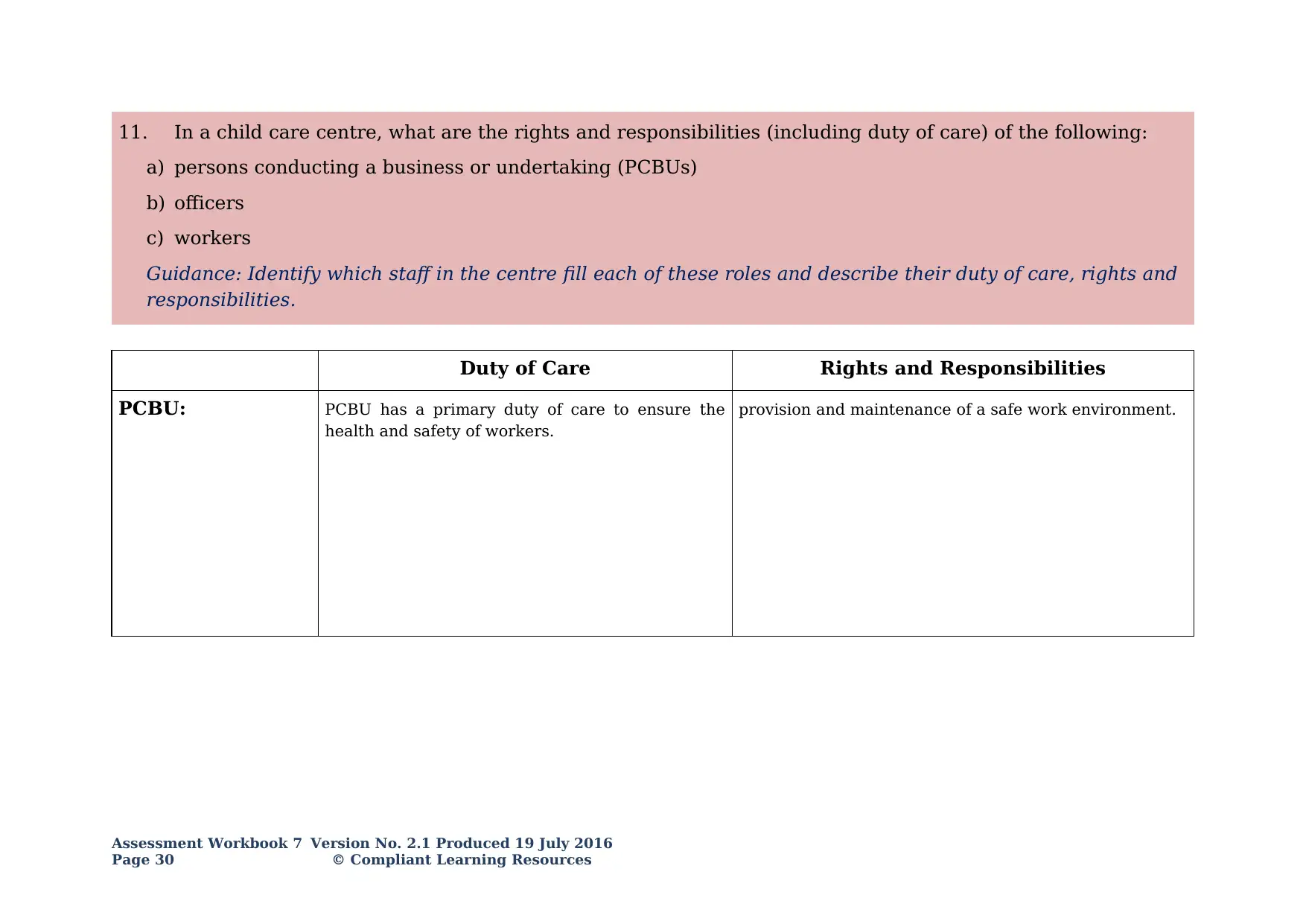Select list item c) workers
Viewport: 1306px width, 924px height.
(198, 238)
